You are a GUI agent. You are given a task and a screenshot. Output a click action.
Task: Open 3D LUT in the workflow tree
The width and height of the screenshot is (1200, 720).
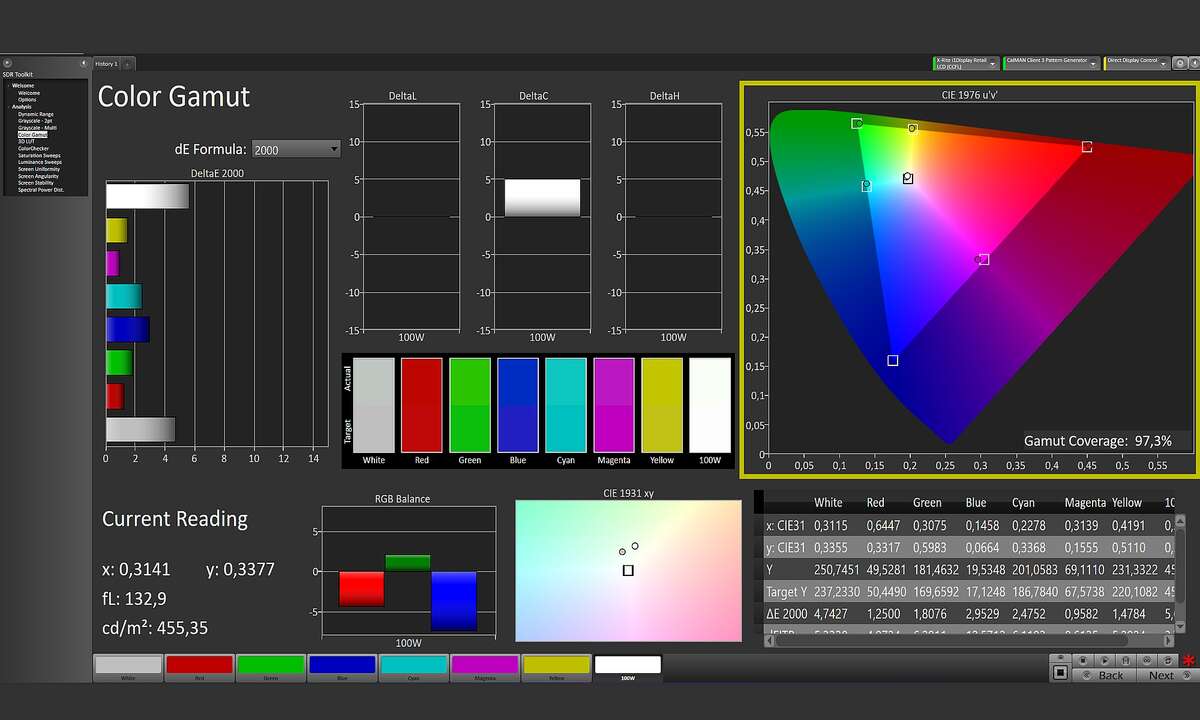[x=26, y=141]
